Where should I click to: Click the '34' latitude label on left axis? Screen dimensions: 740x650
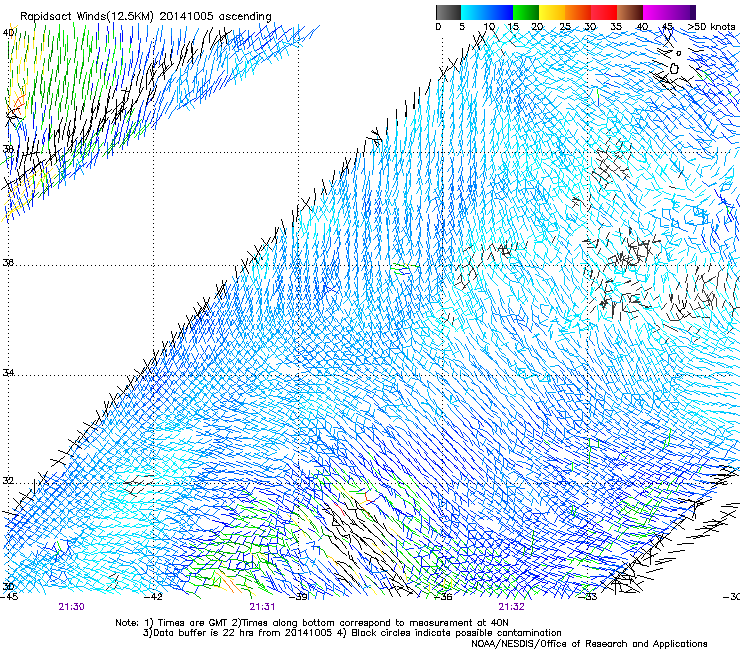tap(8, 372)
